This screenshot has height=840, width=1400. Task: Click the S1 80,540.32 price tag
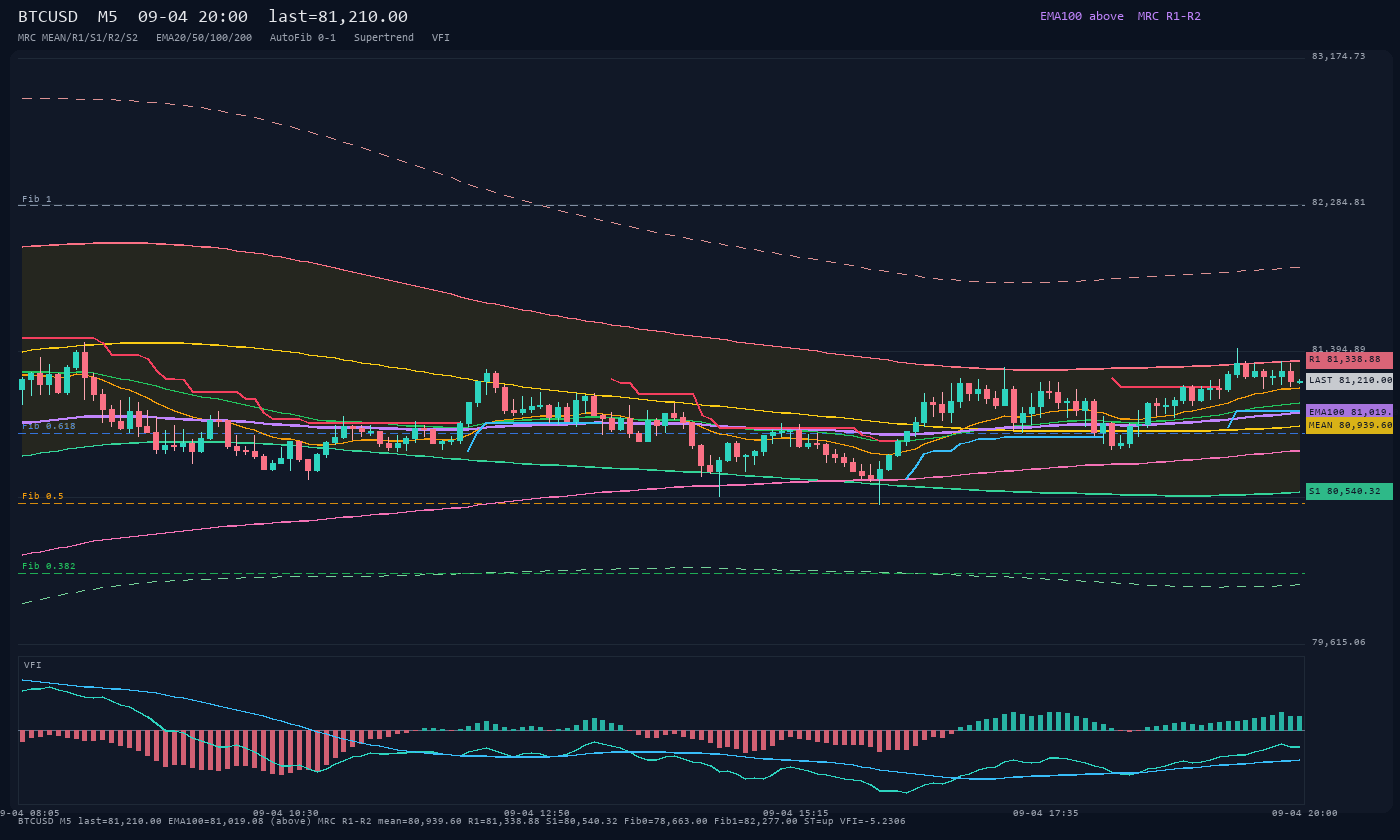point(1349,491)
